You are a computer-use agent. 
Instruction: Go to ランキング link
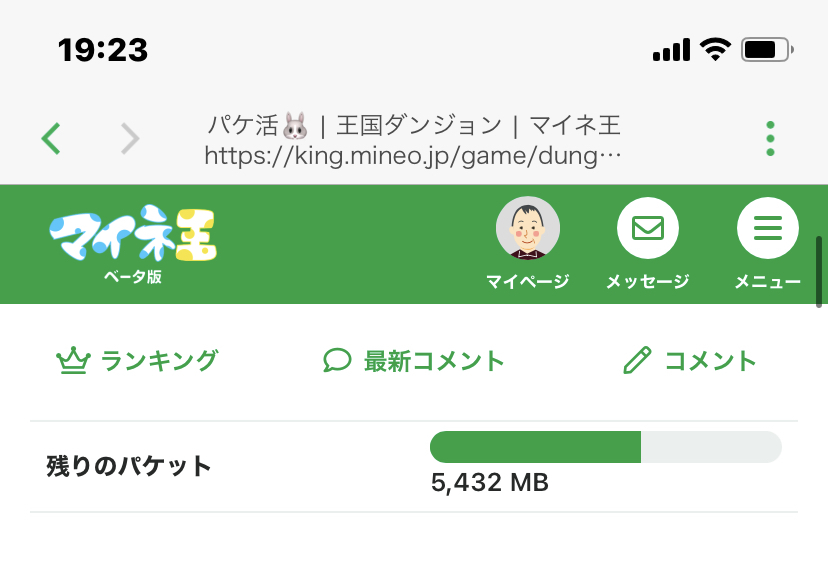[x=159, y=361]
